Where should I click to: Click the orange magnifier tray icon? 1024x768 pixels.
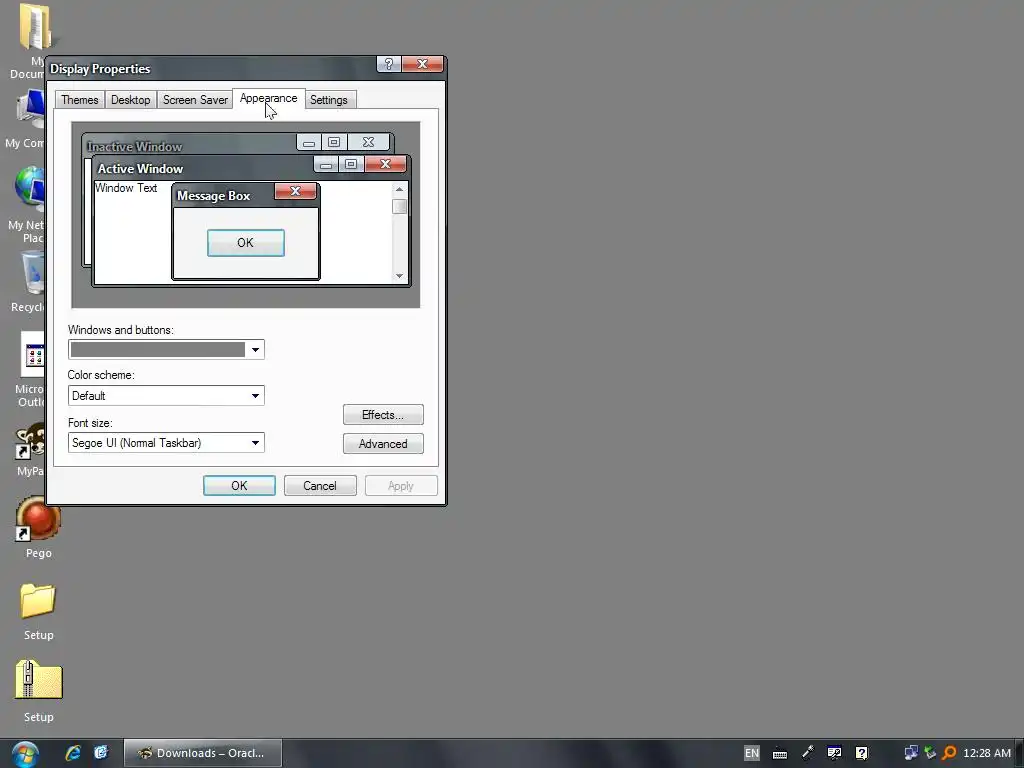tap(950, 753)
